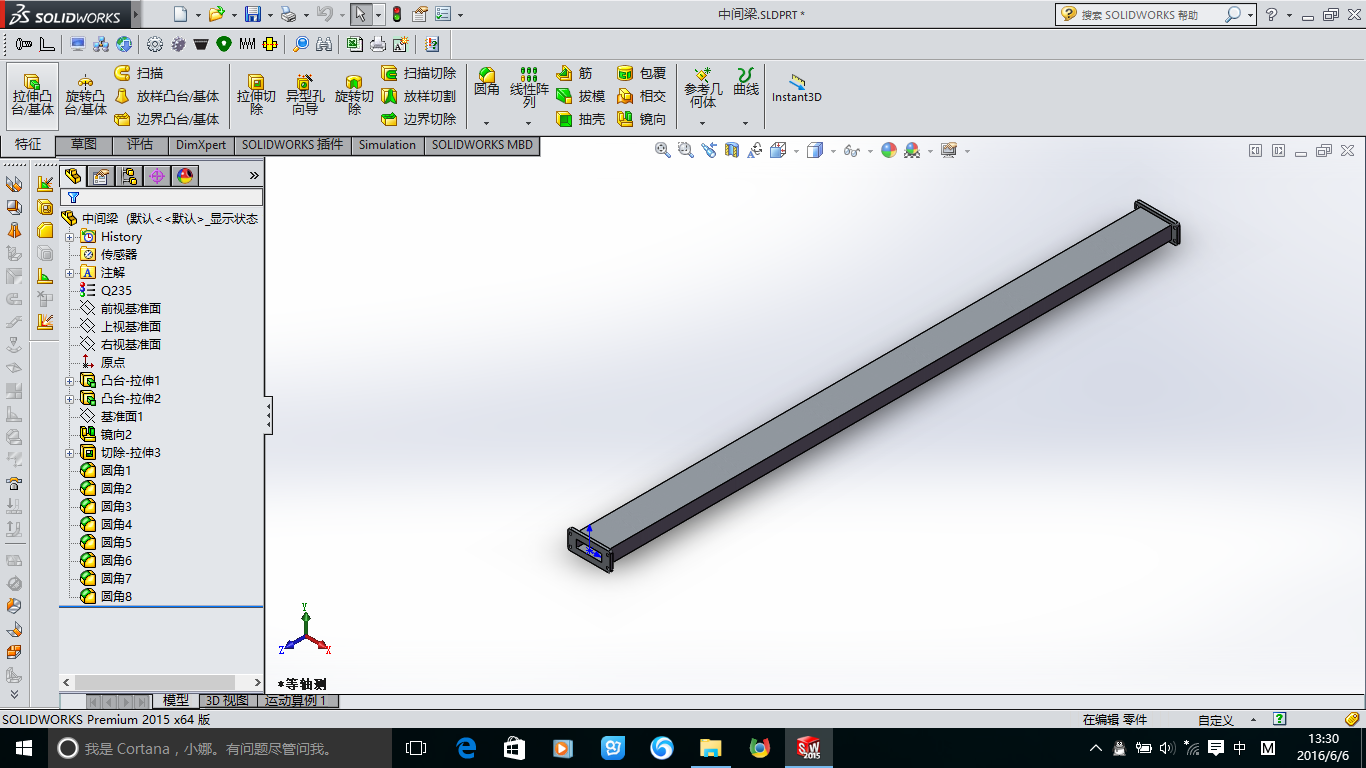The image size is (1366, 768).
Task: Select the 边界切除 boundary cut tool
Action: coord(419,119)
